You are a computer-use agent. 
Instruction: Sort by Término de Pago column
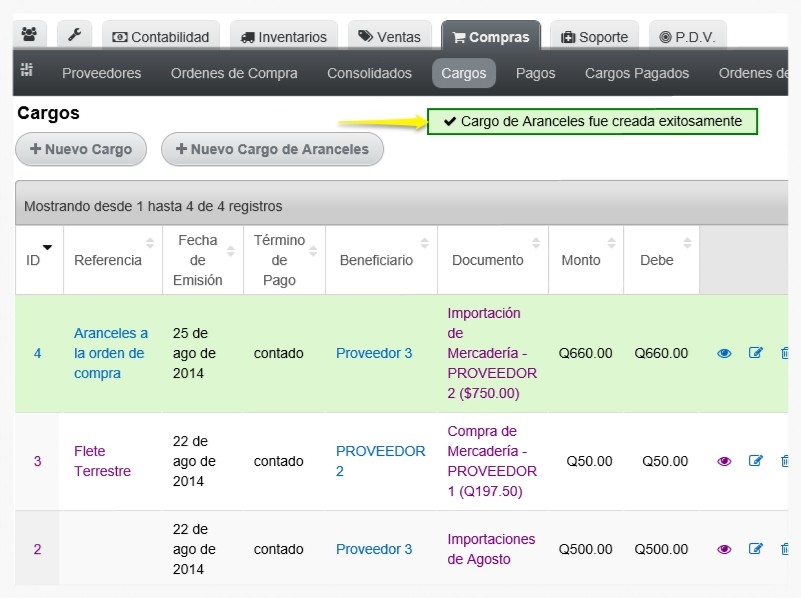284,260
